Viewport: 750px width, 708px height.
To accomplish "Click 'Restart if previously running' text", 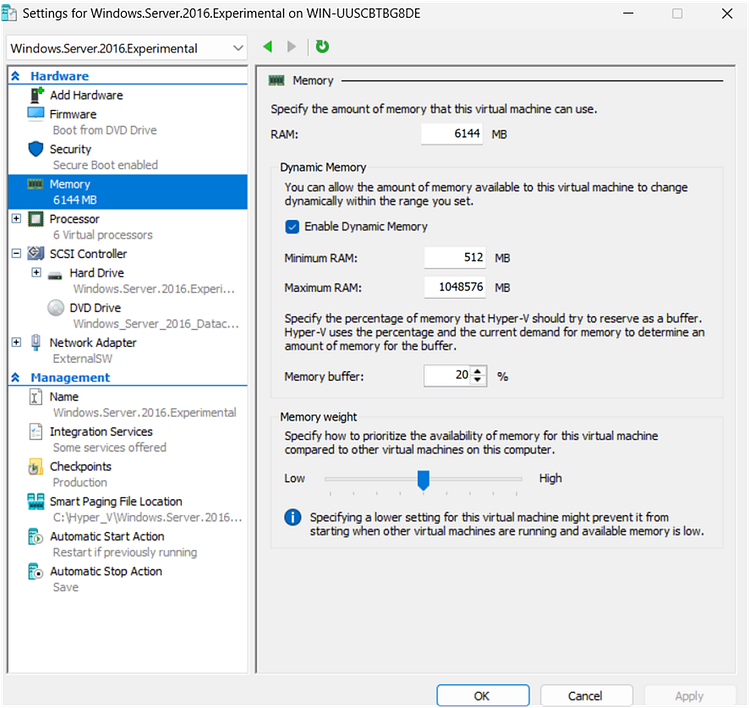I will pyautogui.click(x=125, y=553).
